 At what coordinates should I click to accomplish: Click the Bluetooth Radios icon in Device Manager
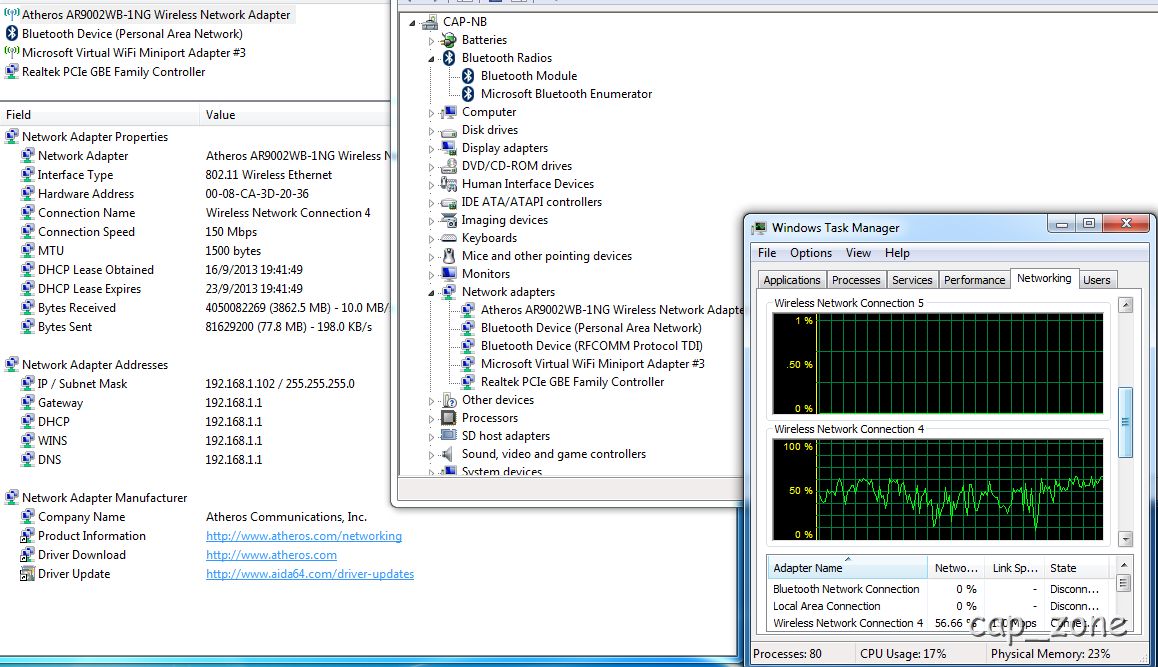point(448,58)
